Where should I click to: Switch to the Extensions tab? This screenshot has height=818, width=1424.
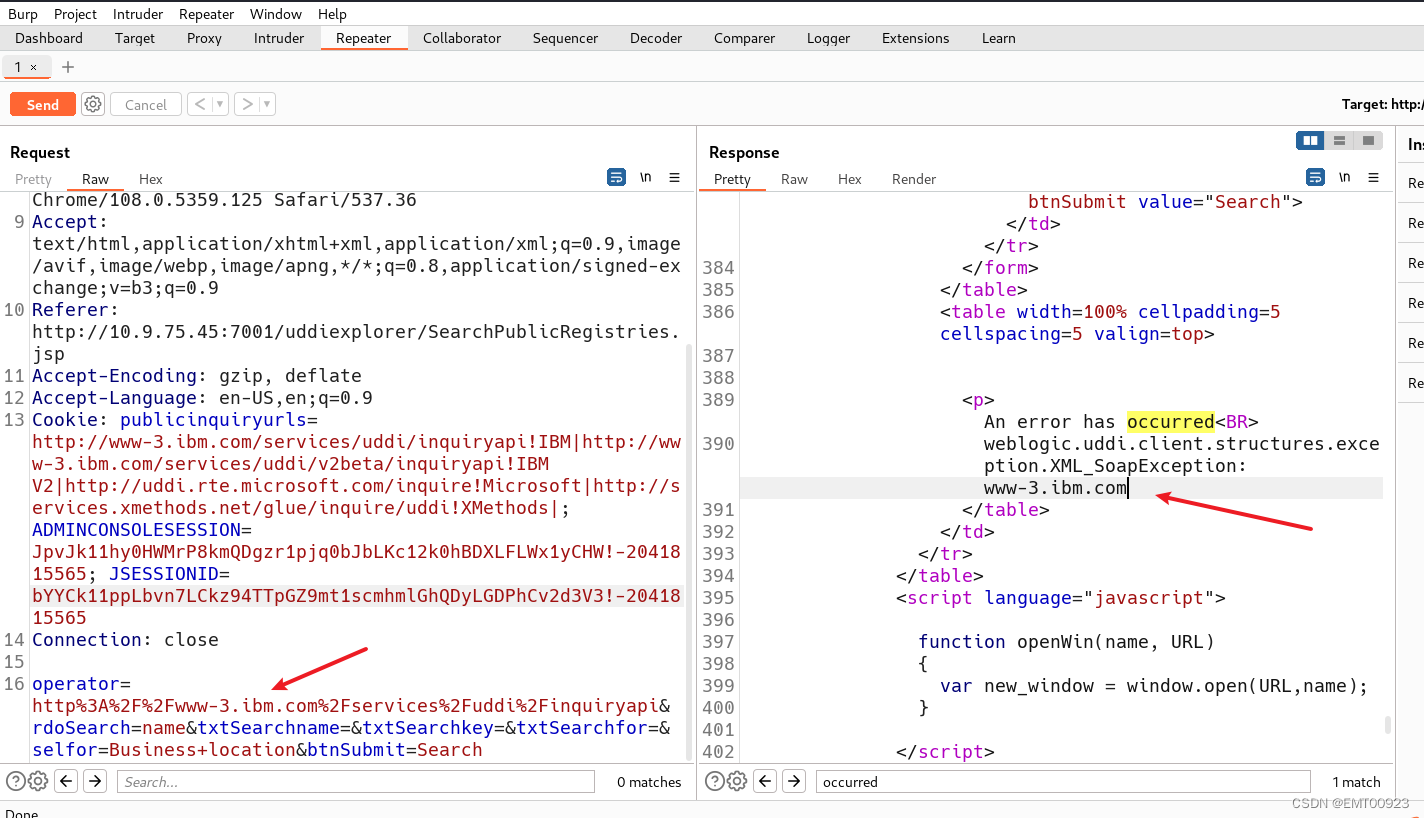[915, 38]
